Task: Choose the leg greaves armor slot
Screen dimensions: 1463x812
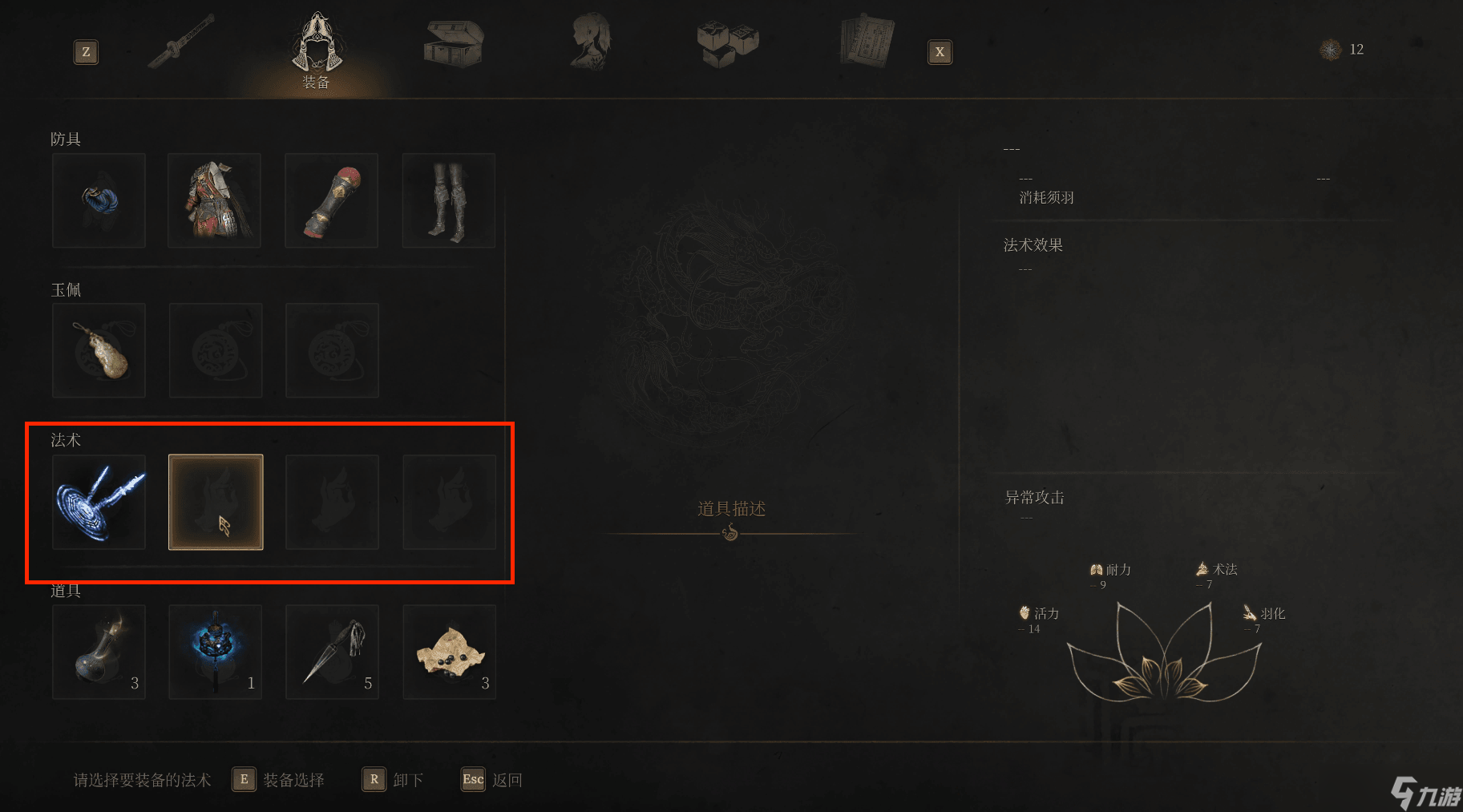Action: 449,200
